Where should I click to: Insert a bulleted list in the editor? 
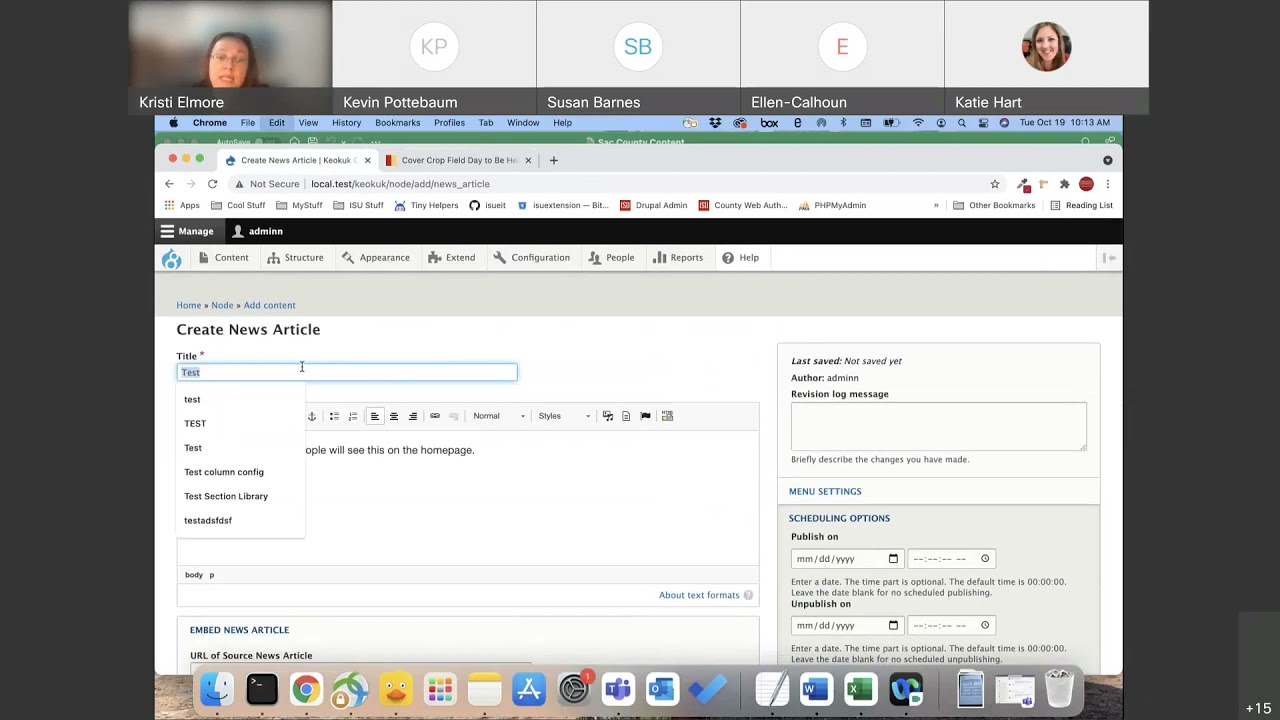pyautogui.click(x=334, y=416)
